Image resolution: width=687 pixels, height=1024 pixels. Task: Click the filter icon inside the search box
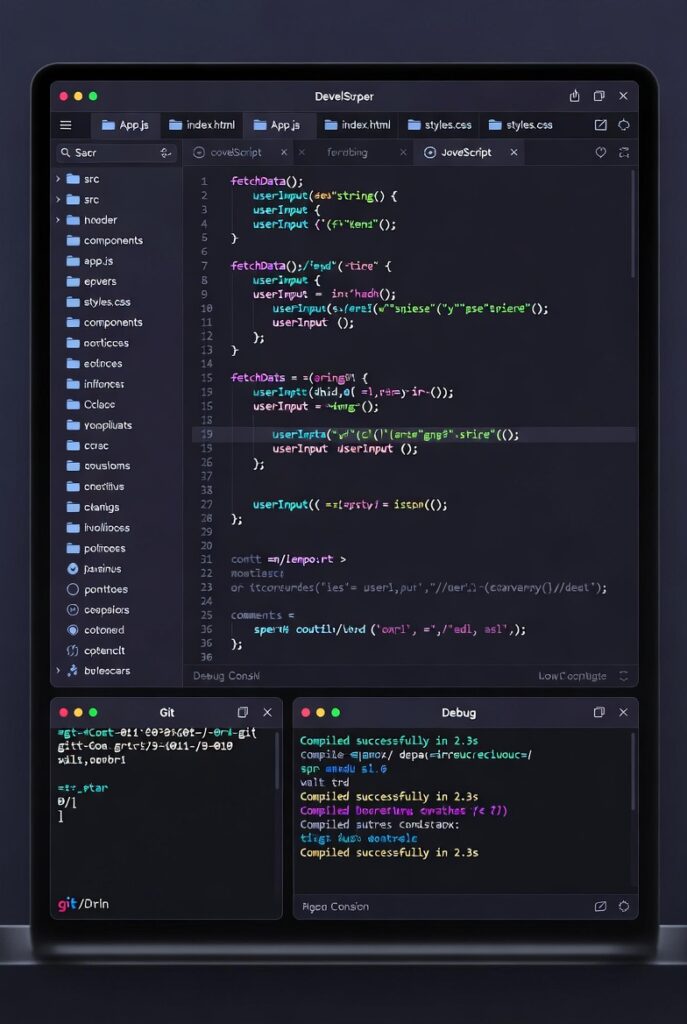(165, 153)
